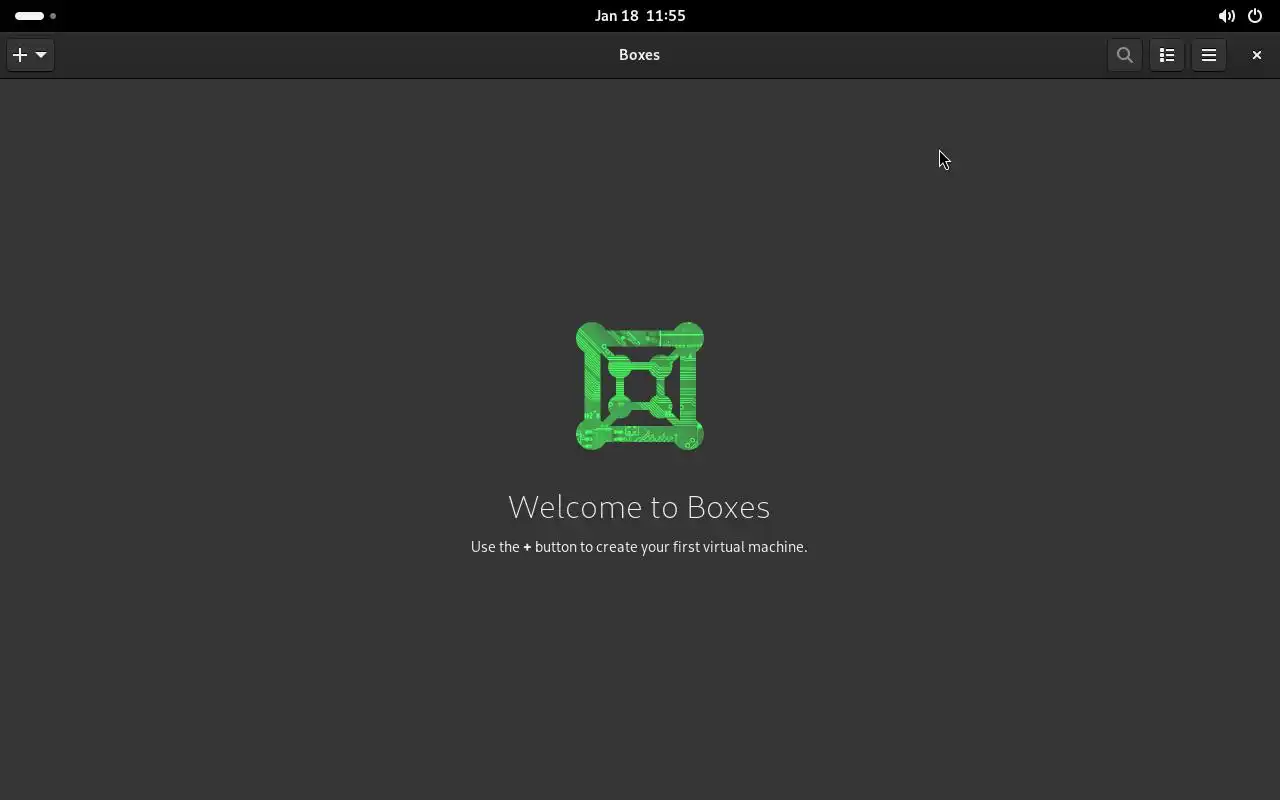Click the volume speaker icon in top bar
Image resolution: width=1280 pixels, height=800 pixels.
tap(1226, 16)
